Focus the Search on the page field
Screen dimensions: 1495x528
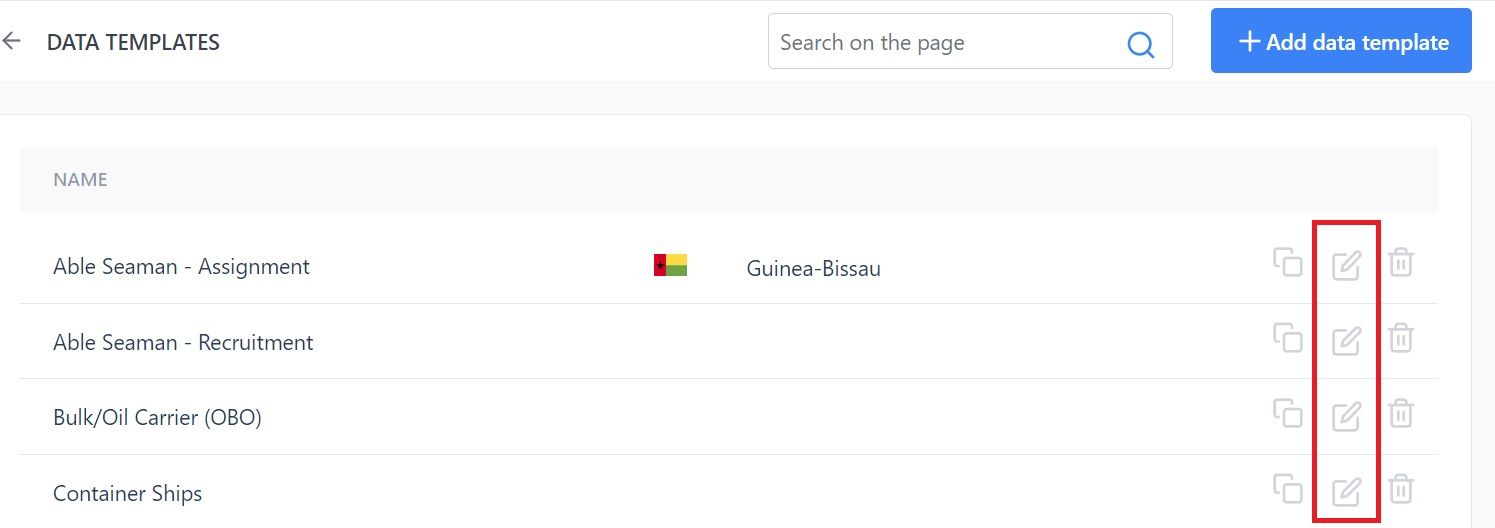[x=970, y=41]
